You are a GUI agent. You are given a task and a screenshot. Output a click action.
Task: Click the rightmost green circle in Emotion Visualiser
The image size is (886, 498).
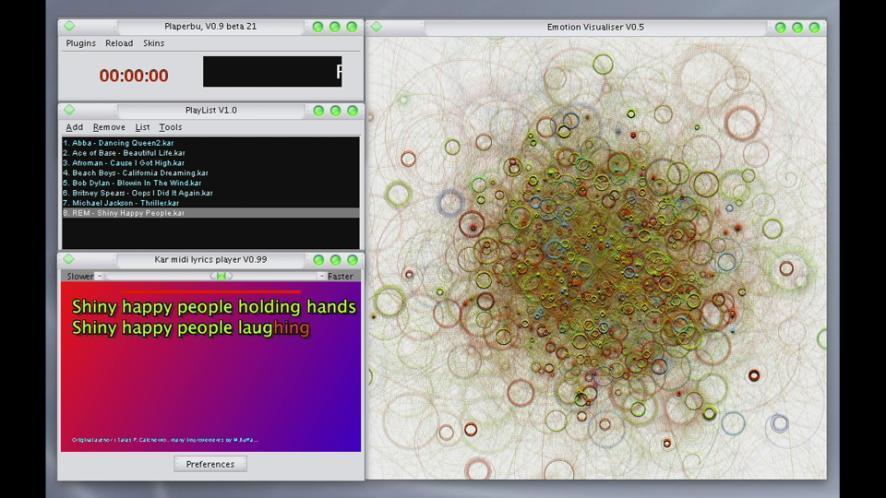814,27
